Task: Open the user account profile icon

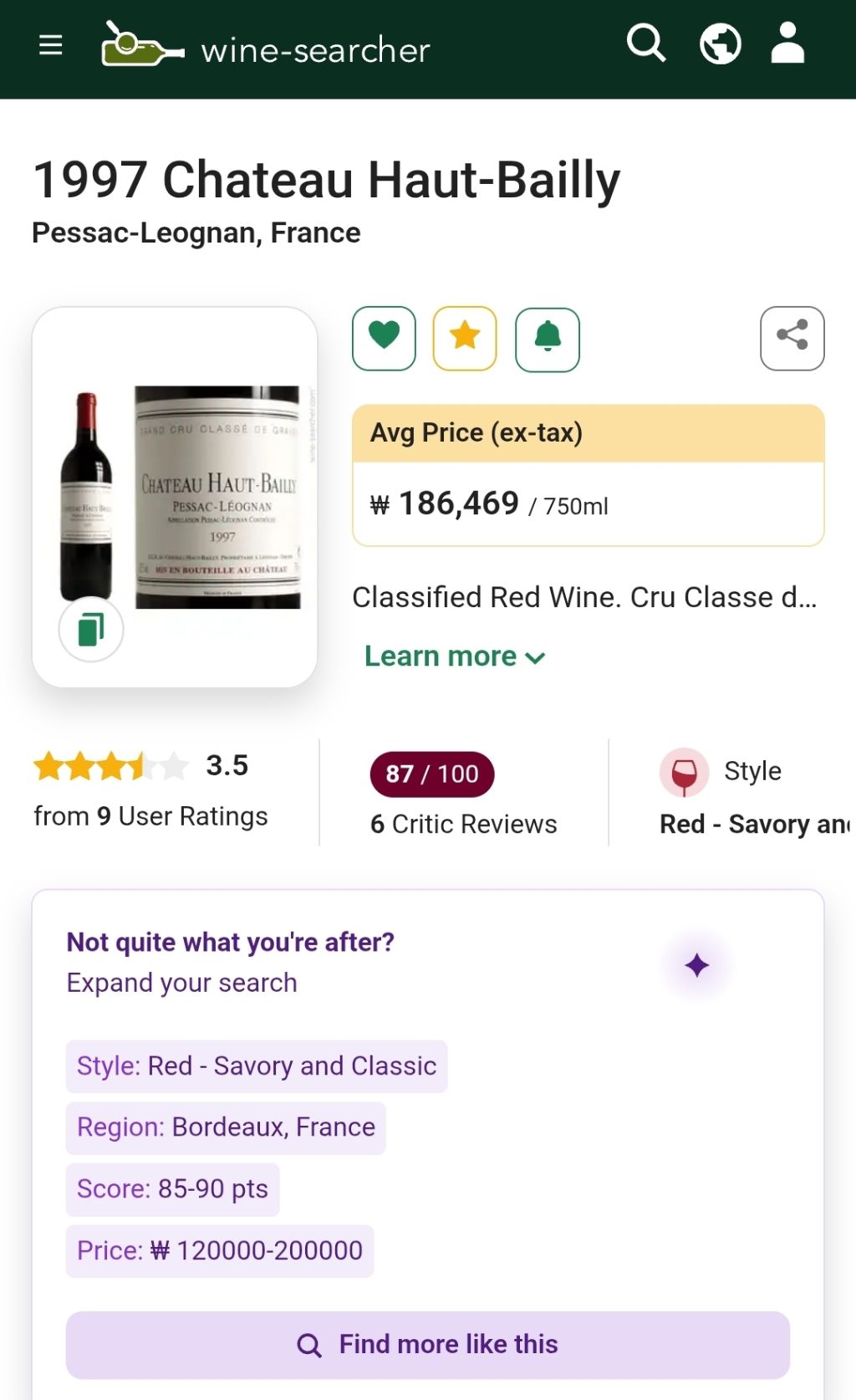Action: (787, 43)
